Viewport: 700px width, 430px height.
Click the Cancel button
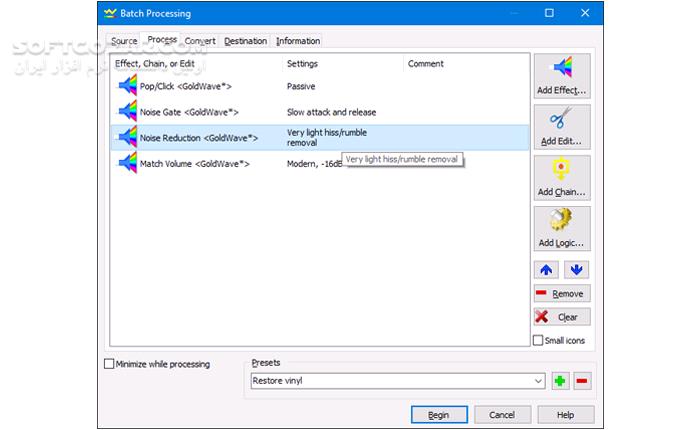(502, 414)
